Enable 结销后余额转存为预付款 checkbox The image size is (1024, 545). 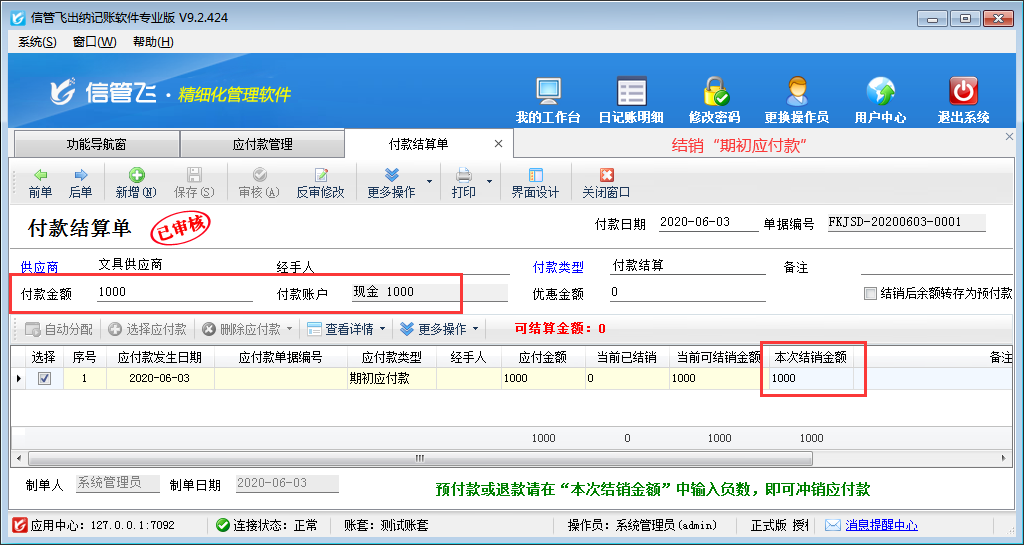coord(870,294)
